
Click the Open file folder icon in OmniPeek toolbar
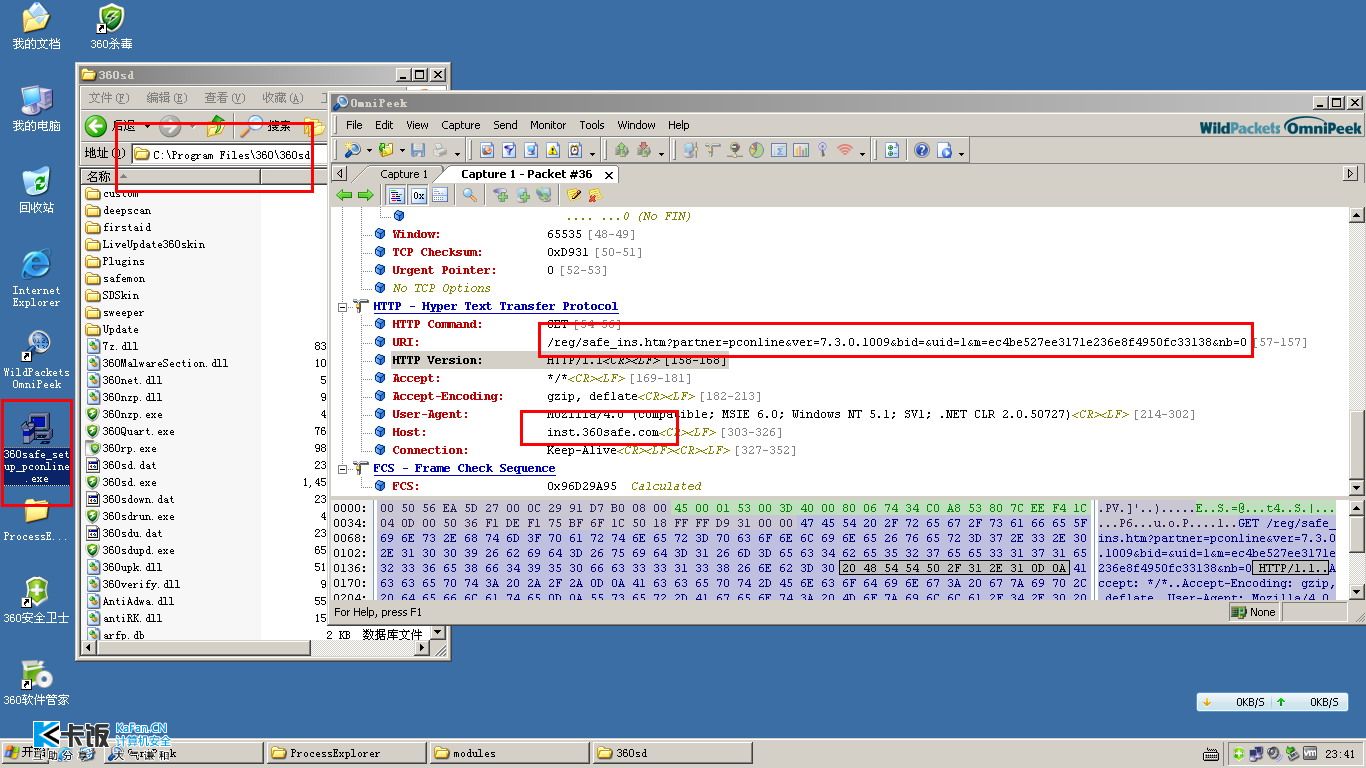(386, 150)
